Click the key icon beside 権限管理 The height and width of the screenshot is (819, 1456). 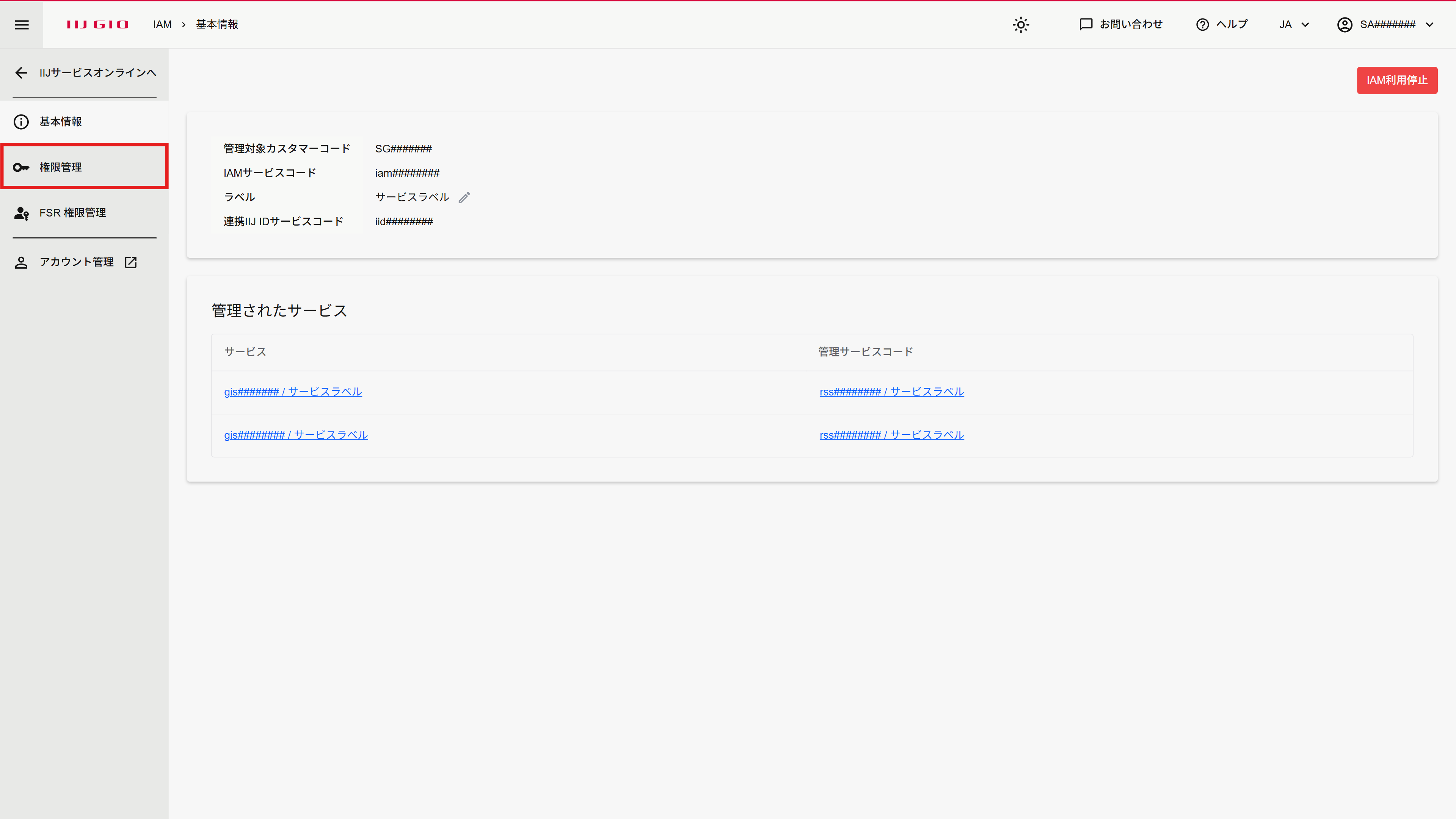click(21, 167)
